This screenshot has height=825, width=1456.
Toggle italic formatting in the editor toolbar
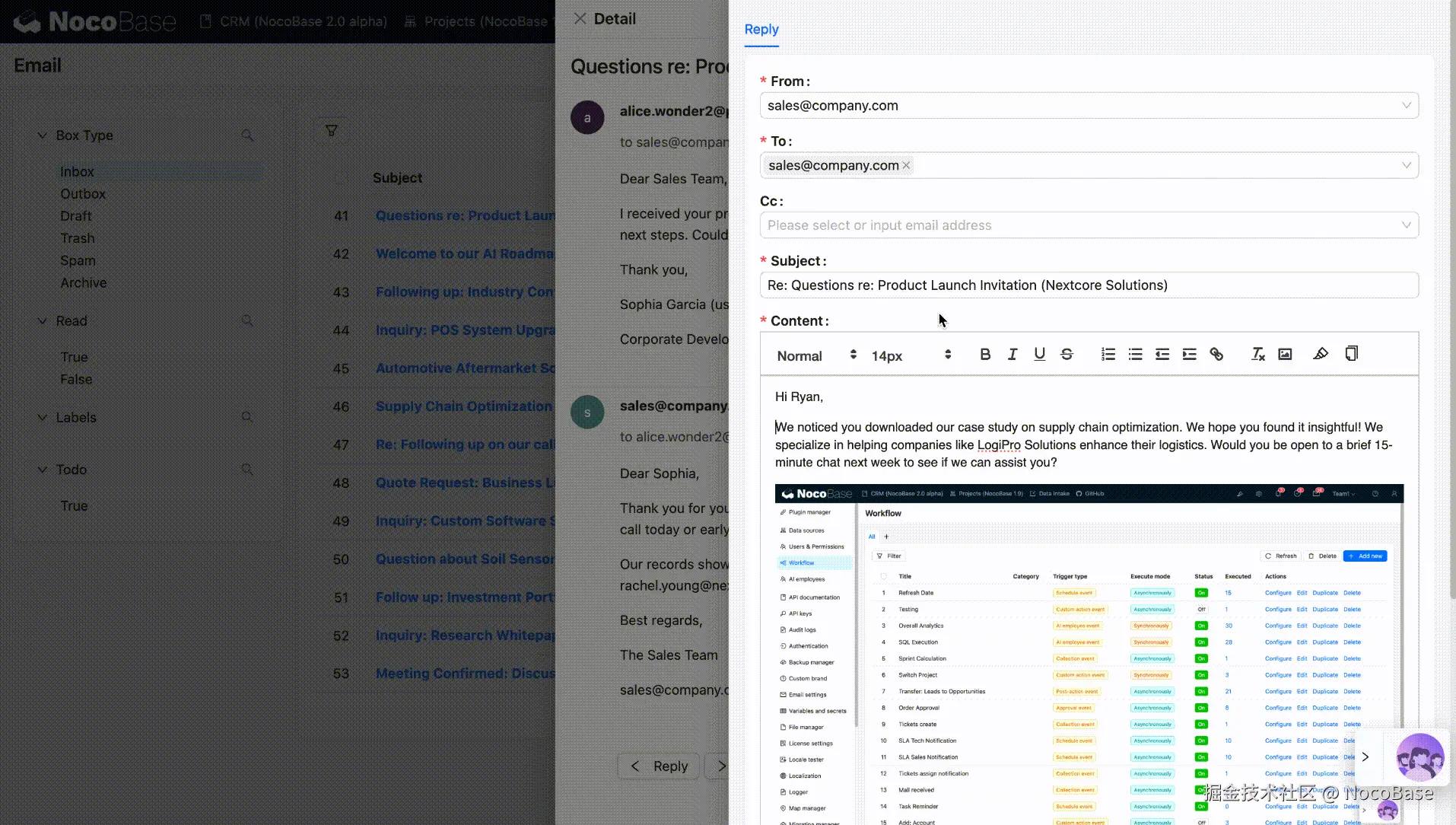[x=1013, y=355]
